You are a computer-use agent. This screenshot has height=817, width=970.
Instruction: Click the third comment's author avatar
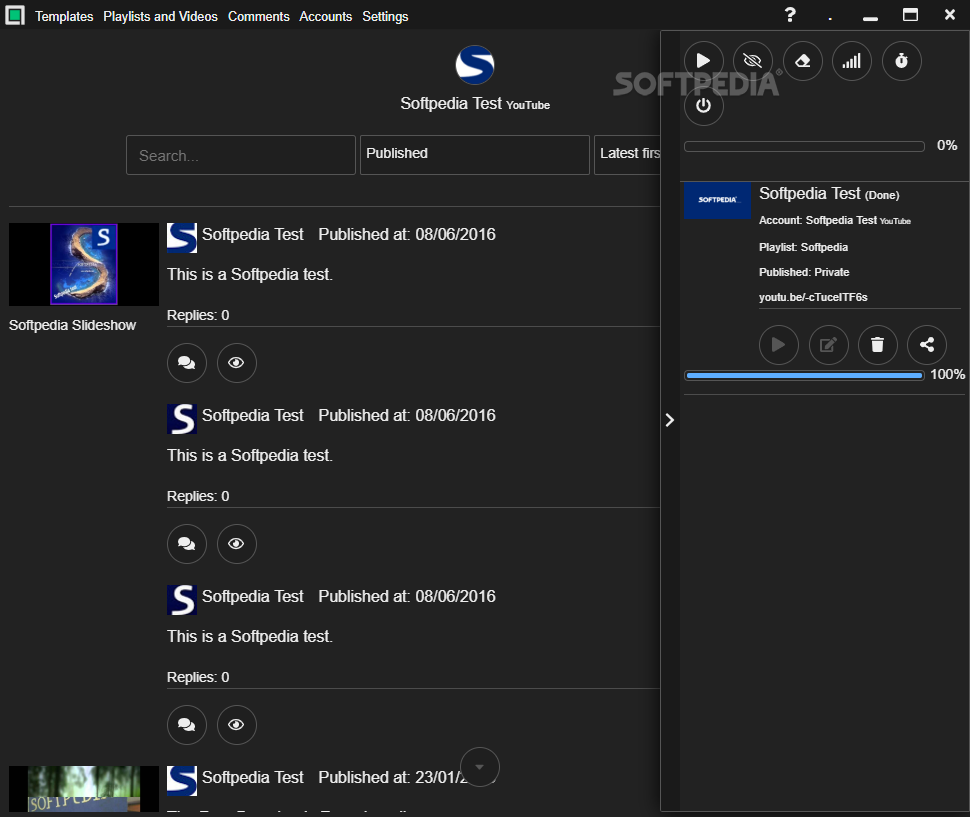[x=182, y=600]
